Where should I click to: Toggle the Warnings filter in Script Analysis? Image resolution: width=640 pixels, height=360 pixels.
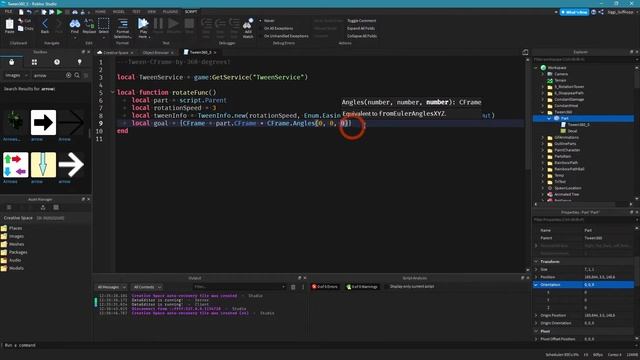pyautogui.click(x=362, y=287)
